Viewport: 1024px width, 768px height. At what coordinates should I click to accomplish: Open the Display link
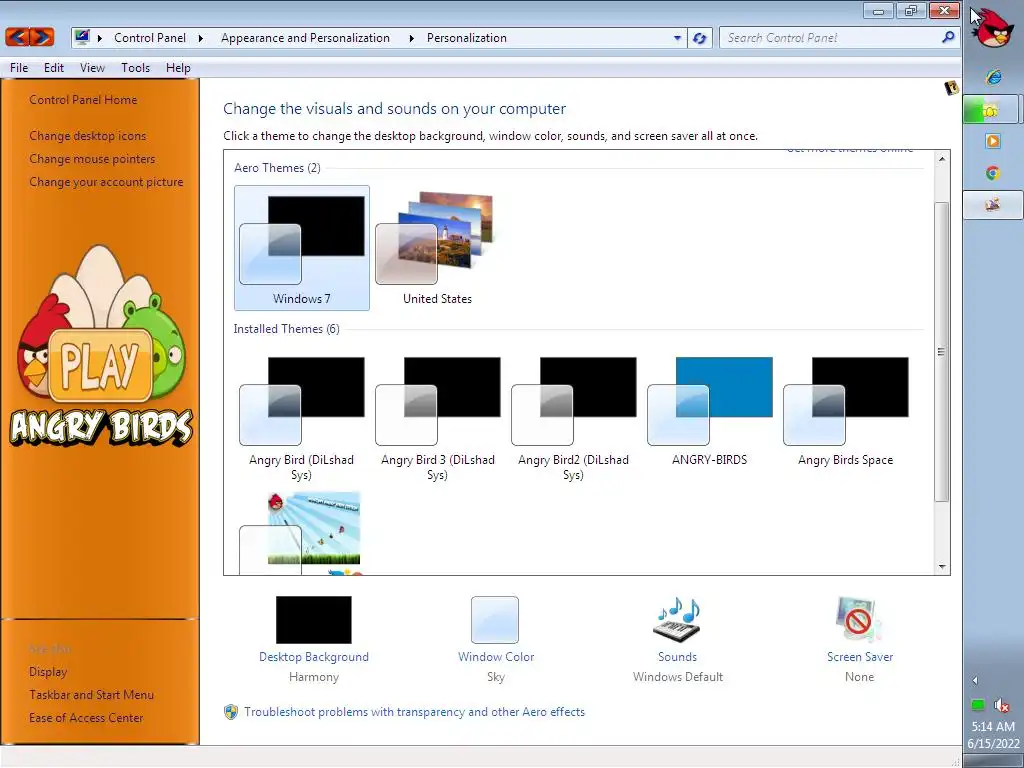click(x=48, y=672)
